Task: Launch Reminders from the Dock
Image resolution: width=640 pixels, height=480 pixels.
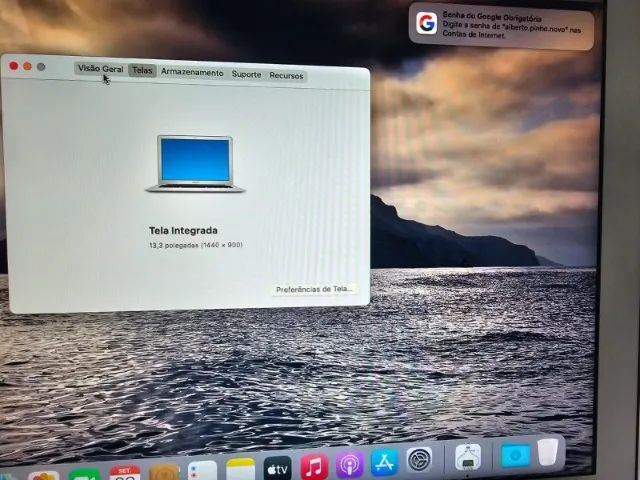Action: tap(202, 471)
